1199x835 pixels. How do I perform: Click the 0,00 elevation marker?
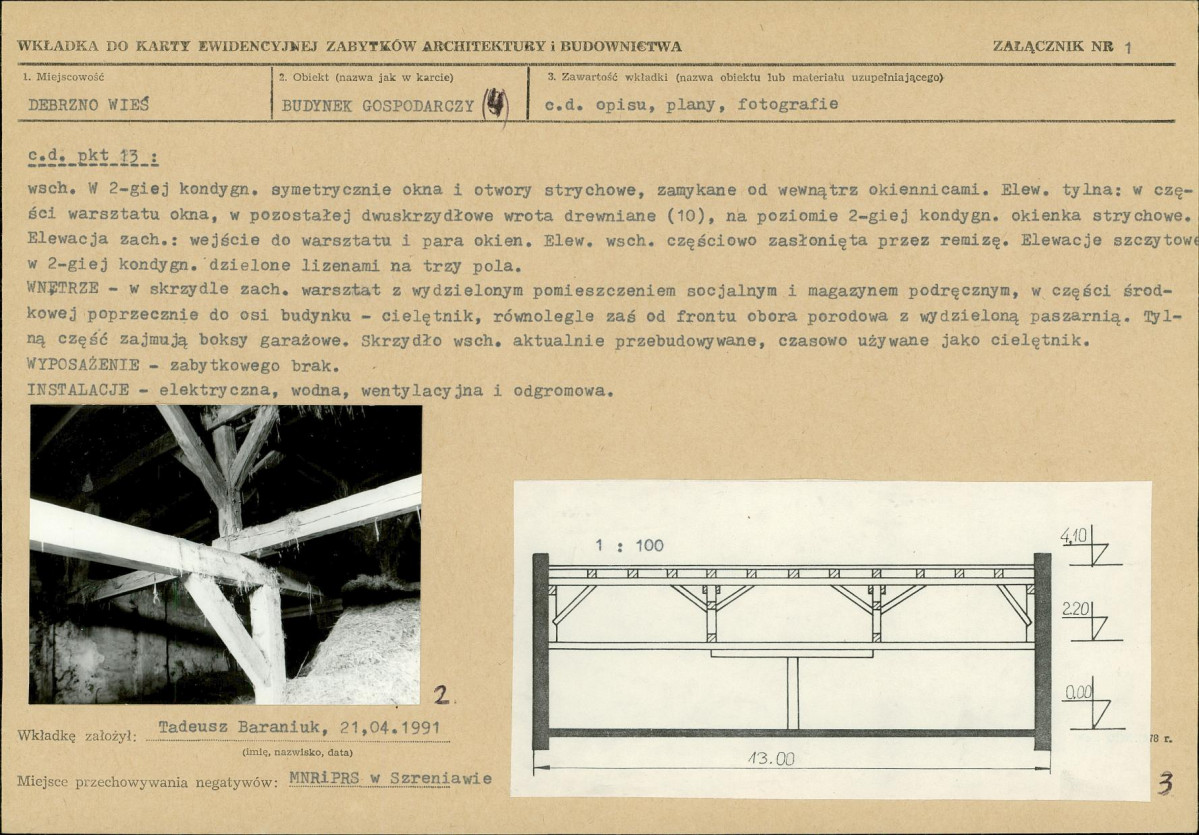pyautogui.click(x=1078, y=690)
